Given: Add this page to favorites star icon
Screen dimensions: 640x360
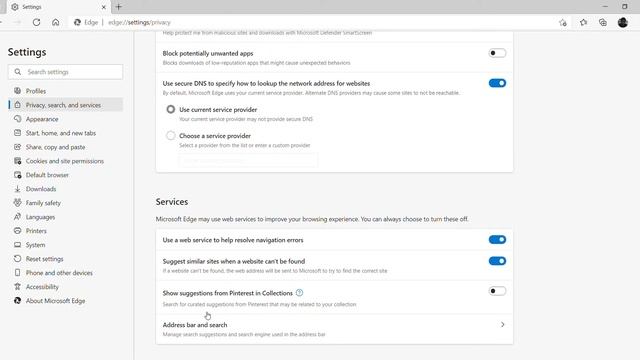Looking at the screenshot, I should pyautogui.click(x=563, y=22).
